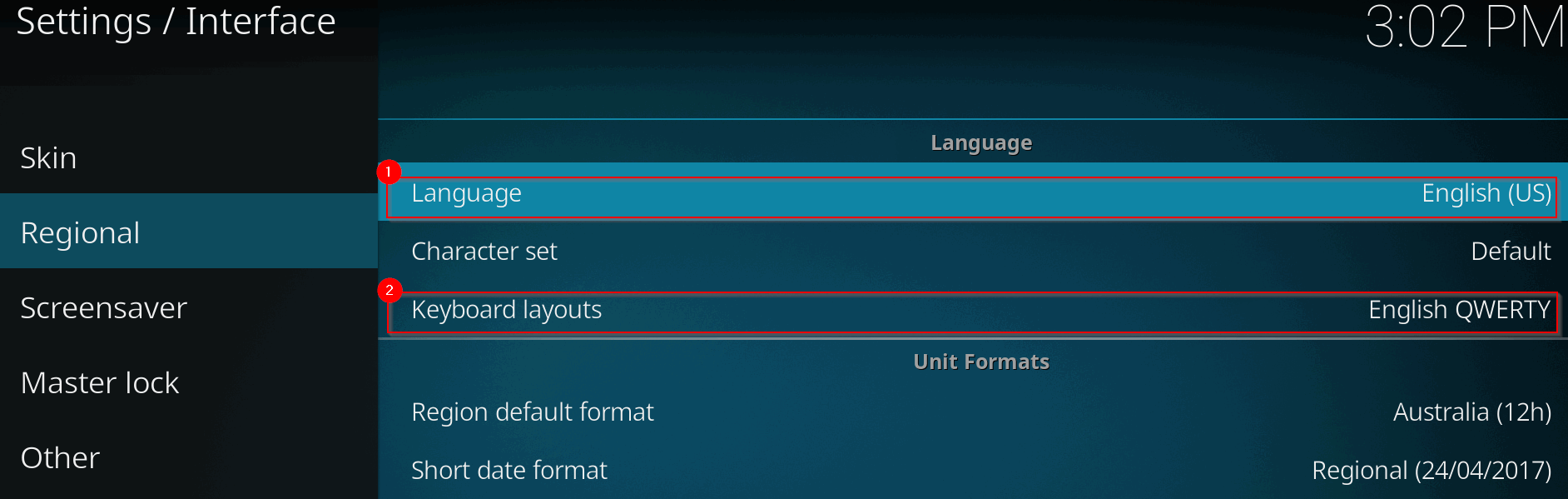Open the Screensaver settings category

pos(103,307)
